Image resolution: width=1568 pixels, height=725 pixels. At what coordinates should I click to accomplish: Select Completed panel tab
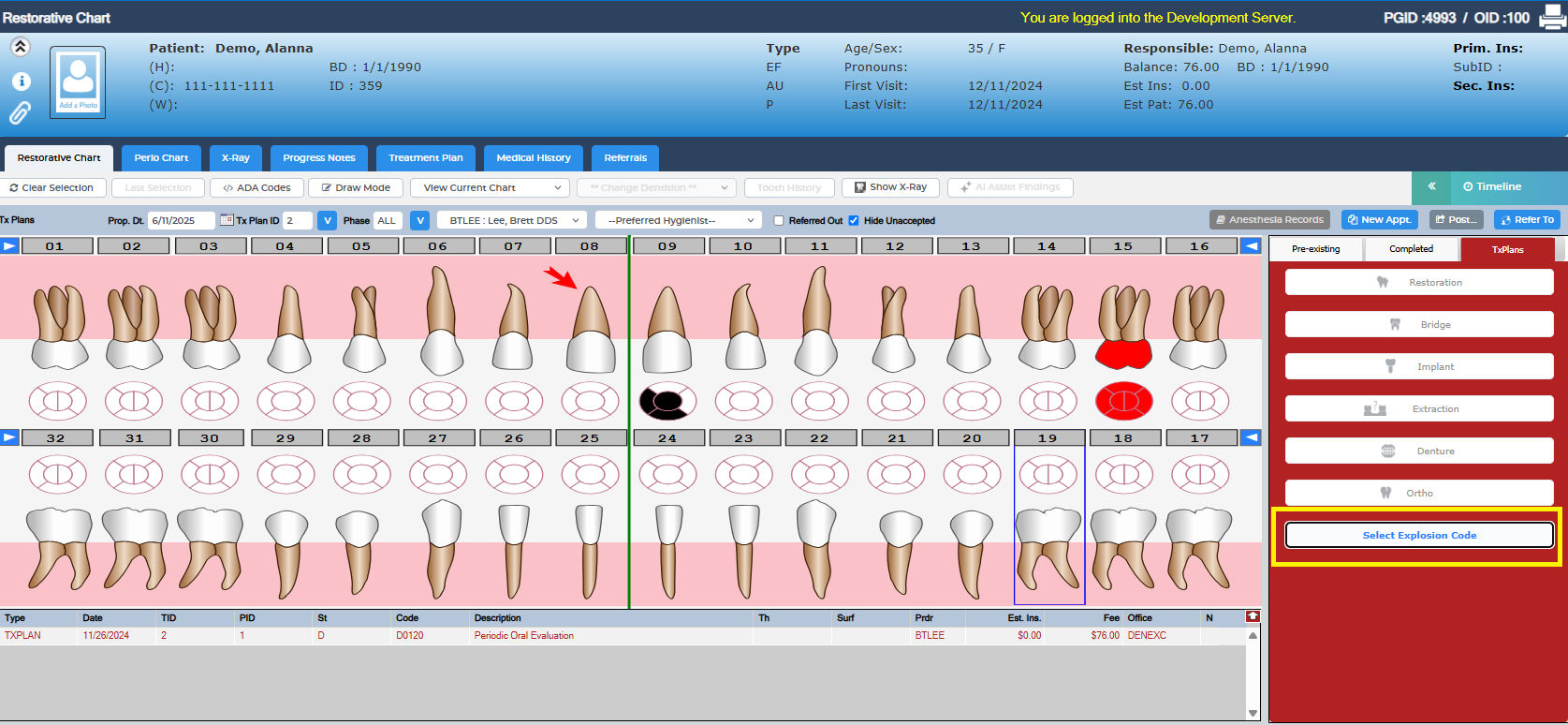coord(1411,249)
